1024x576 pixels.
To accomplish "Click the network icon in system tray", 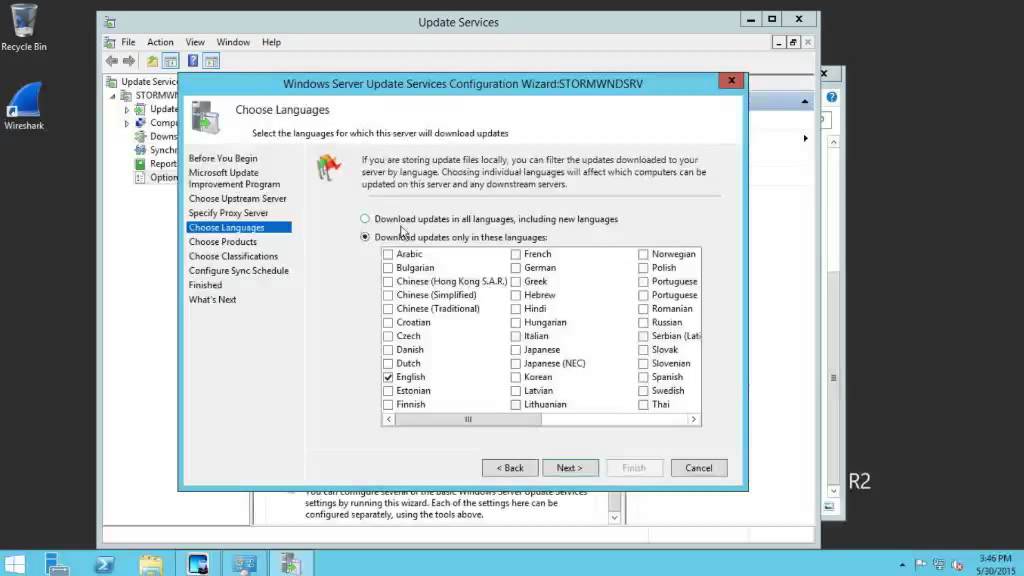I will (939, 564).
